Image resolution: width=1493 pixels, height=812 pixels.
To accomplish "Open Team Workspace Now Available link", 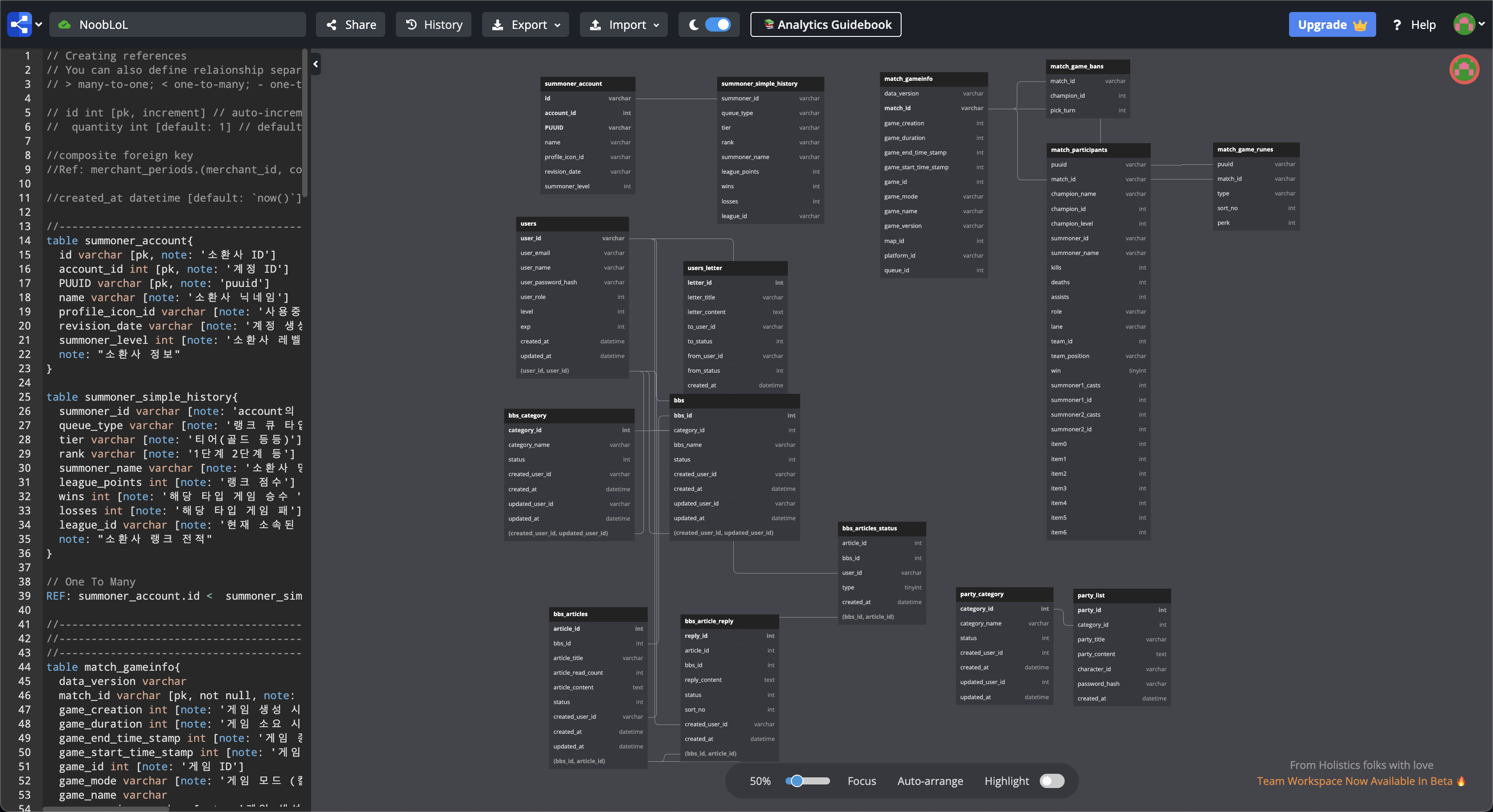I will 1354,781.
